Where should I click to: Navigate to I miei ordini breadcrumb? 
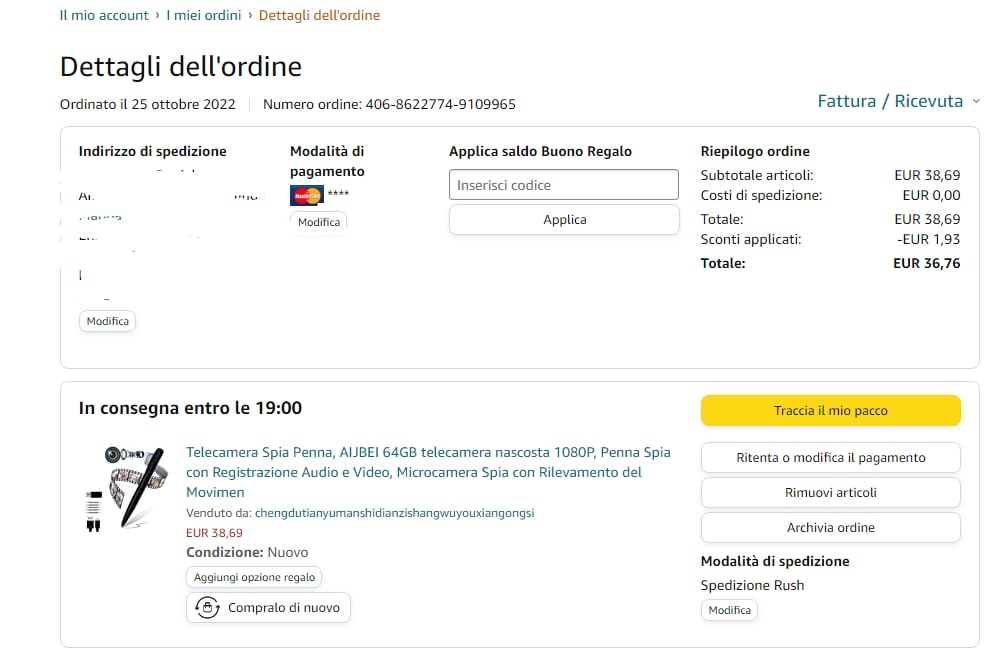point(203,15)
